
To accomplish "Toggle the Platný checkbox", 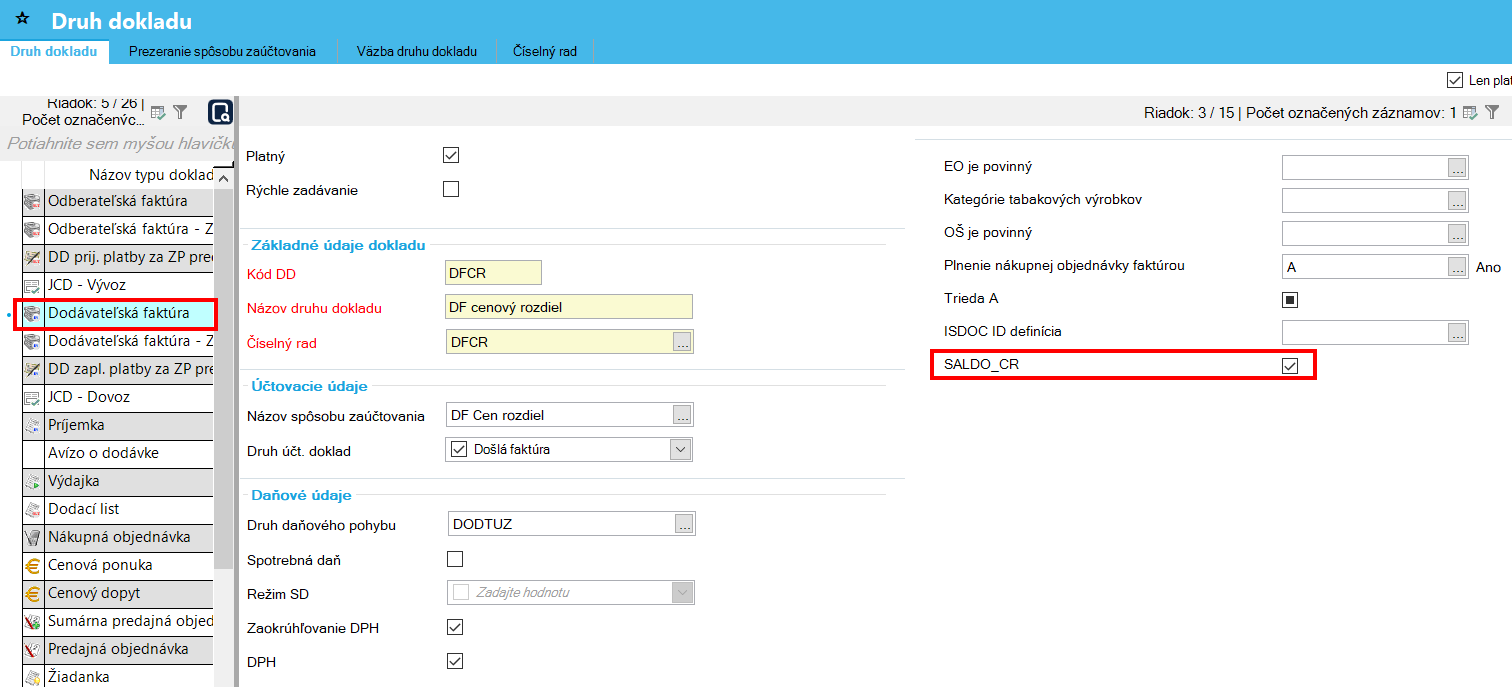I will pos(451,155).
